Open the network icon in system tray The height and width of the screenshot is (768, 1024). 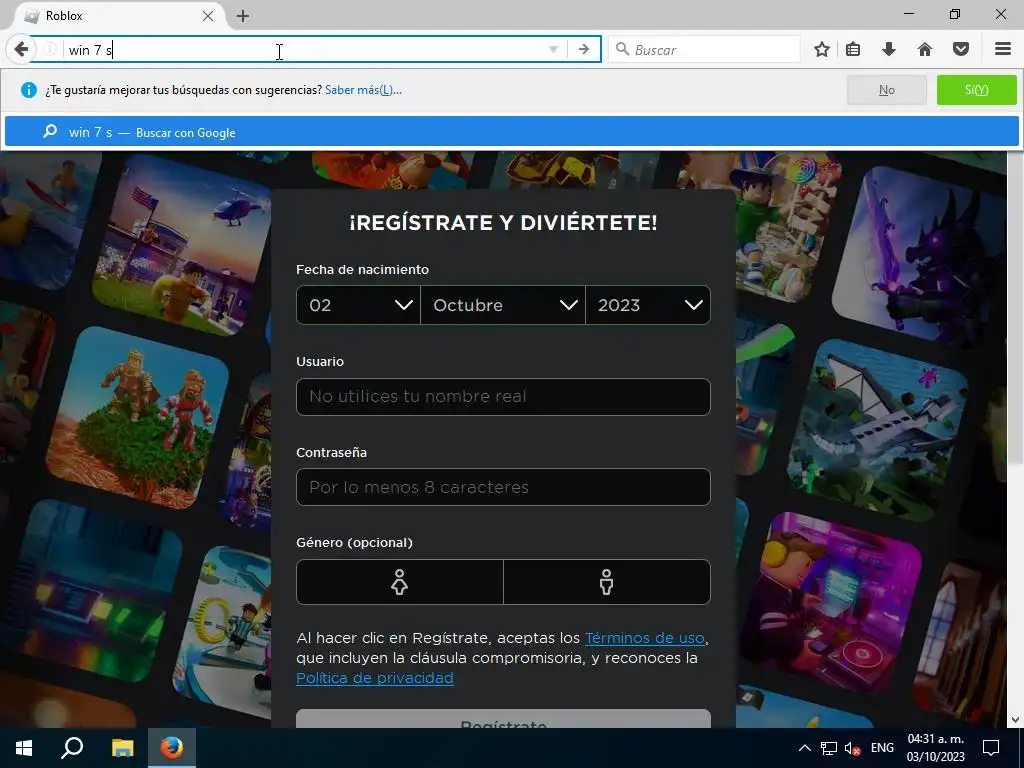click(x=829, y=748)
